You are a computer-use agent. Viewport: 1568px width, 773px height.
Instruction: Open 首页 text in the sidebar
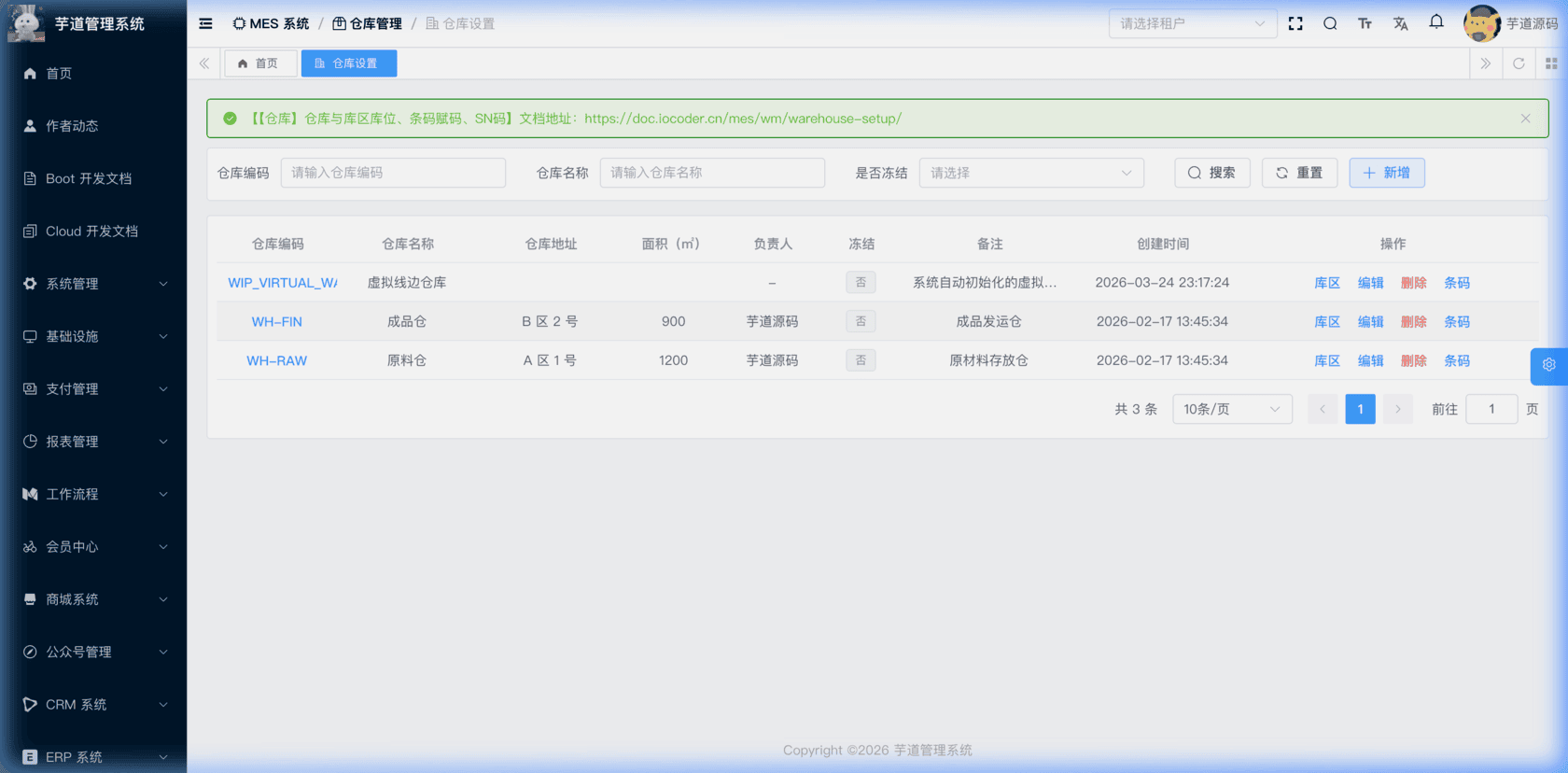pos(59,74)
